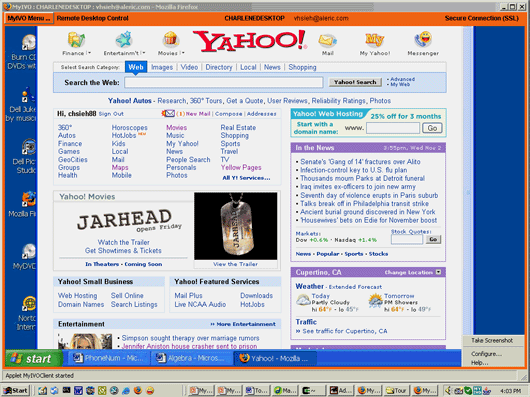This screenshot has width=530, height=397.
Task: Click All Y! Services link
Action: [x=246, y=178]
